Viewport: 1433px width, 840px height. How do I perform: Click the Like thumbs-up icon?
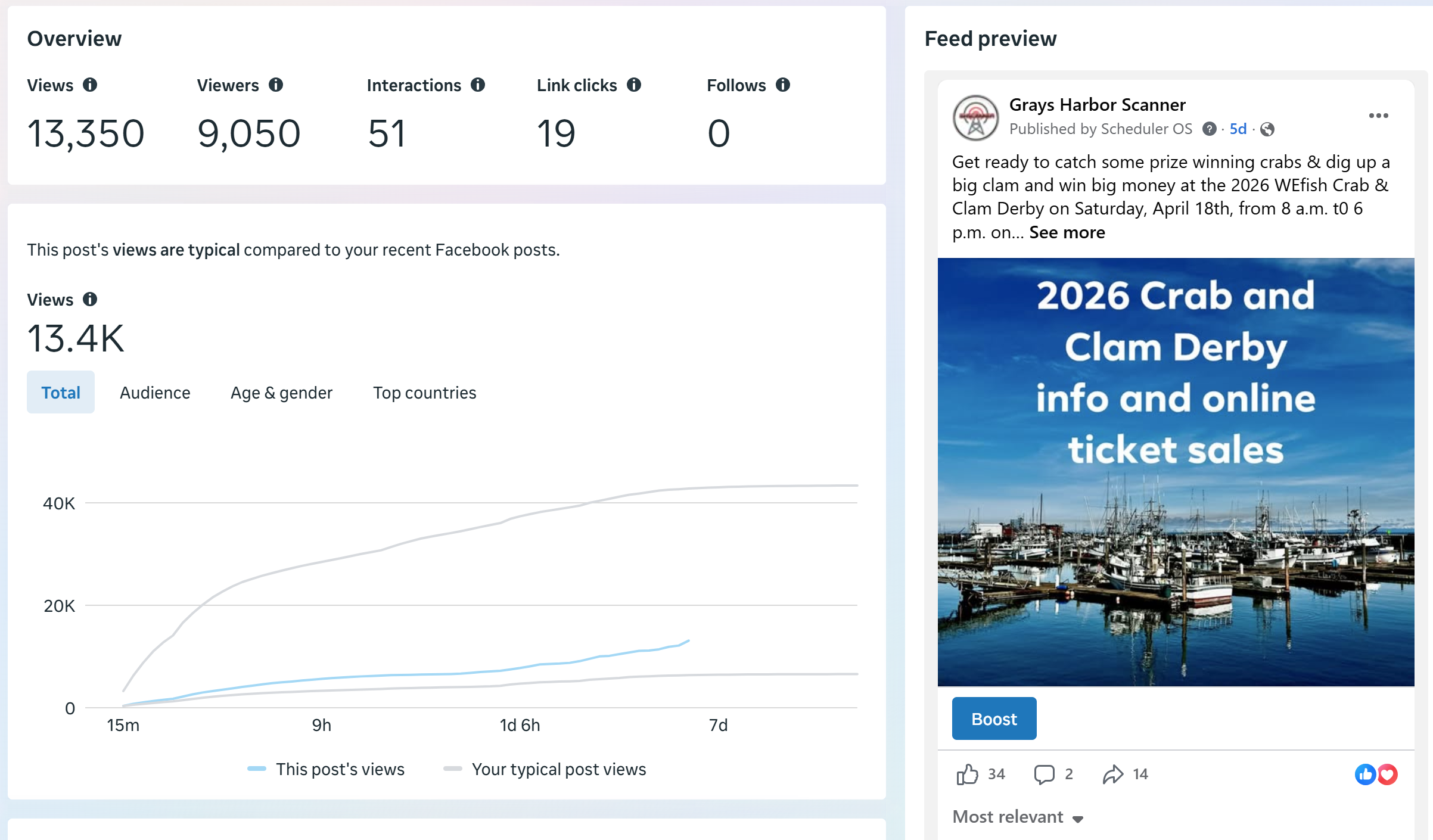967,774
